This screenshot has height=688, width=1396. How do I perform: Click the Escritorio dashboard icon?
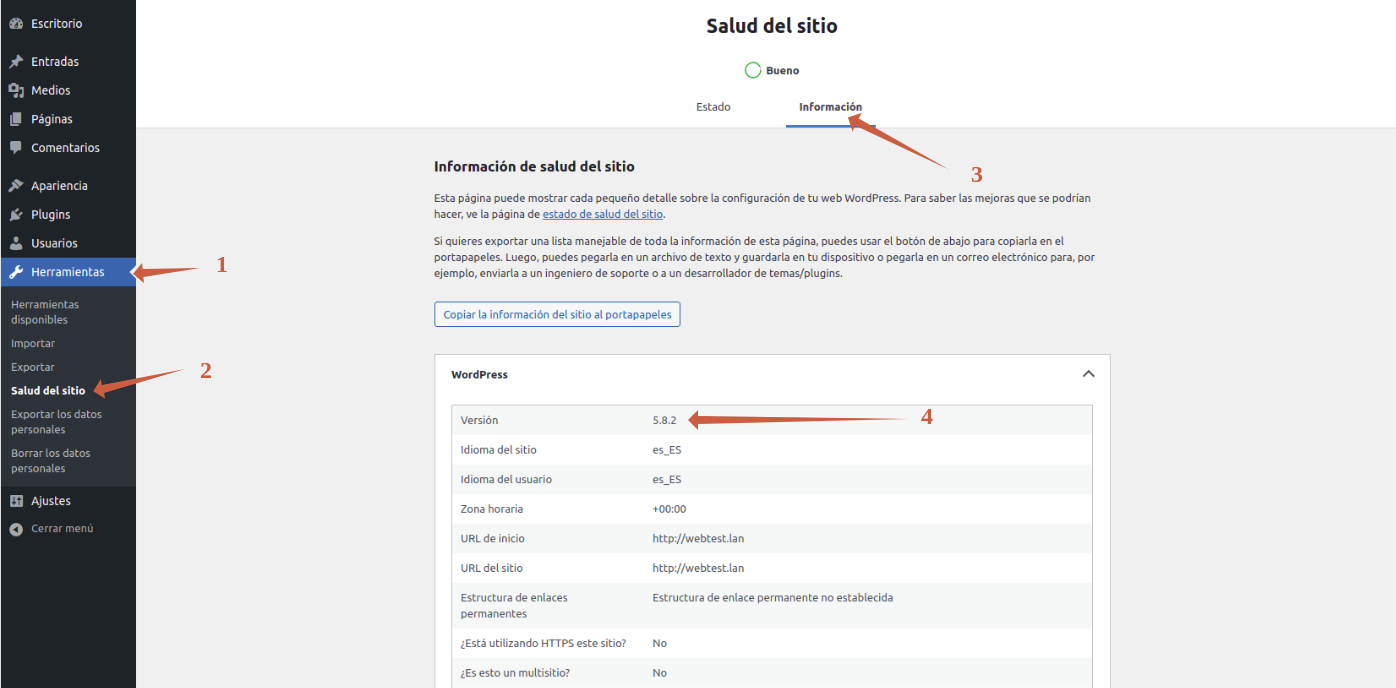(16, 23)
